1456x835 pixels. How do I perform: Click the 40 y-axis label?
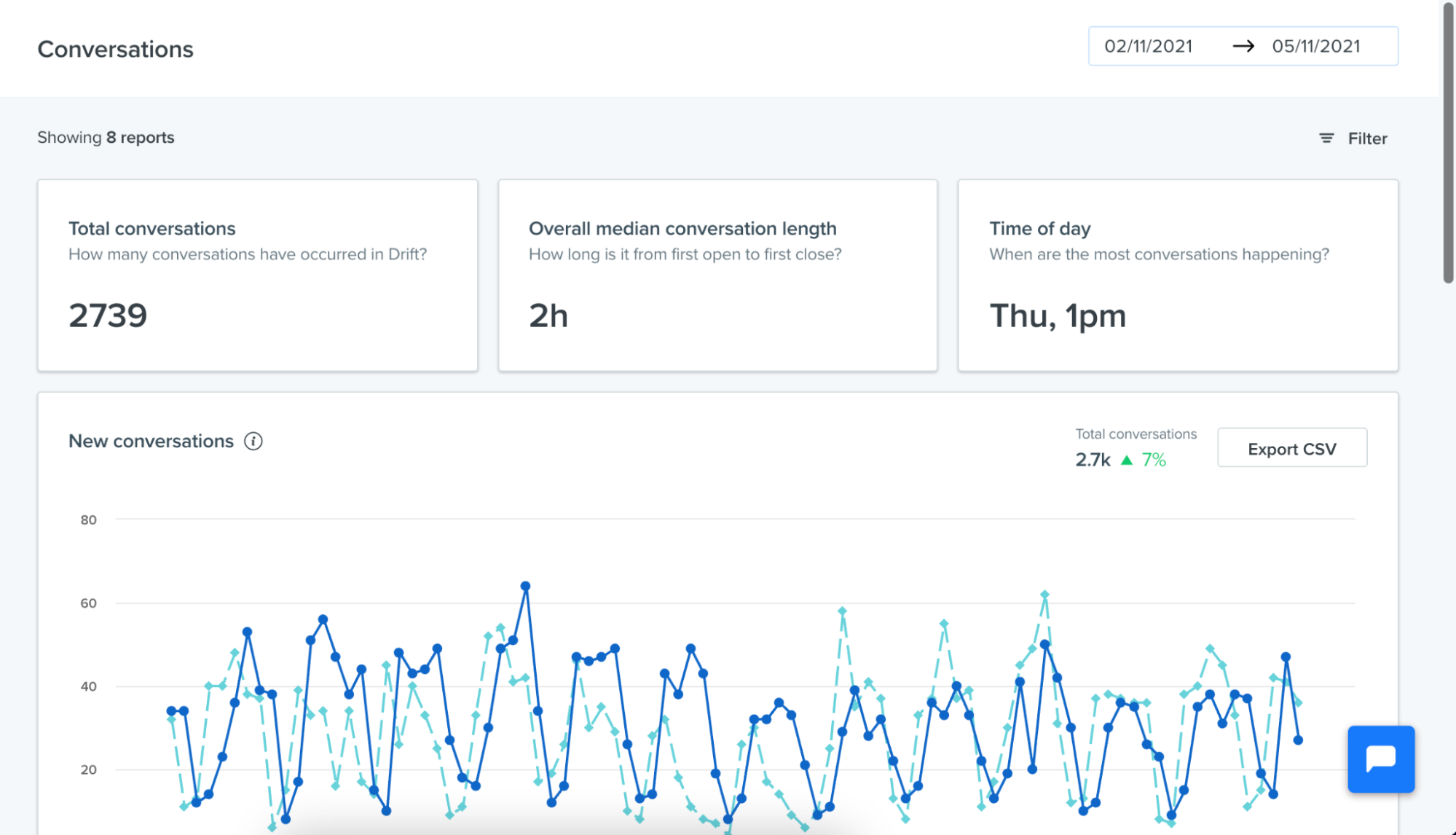[88, 686]
